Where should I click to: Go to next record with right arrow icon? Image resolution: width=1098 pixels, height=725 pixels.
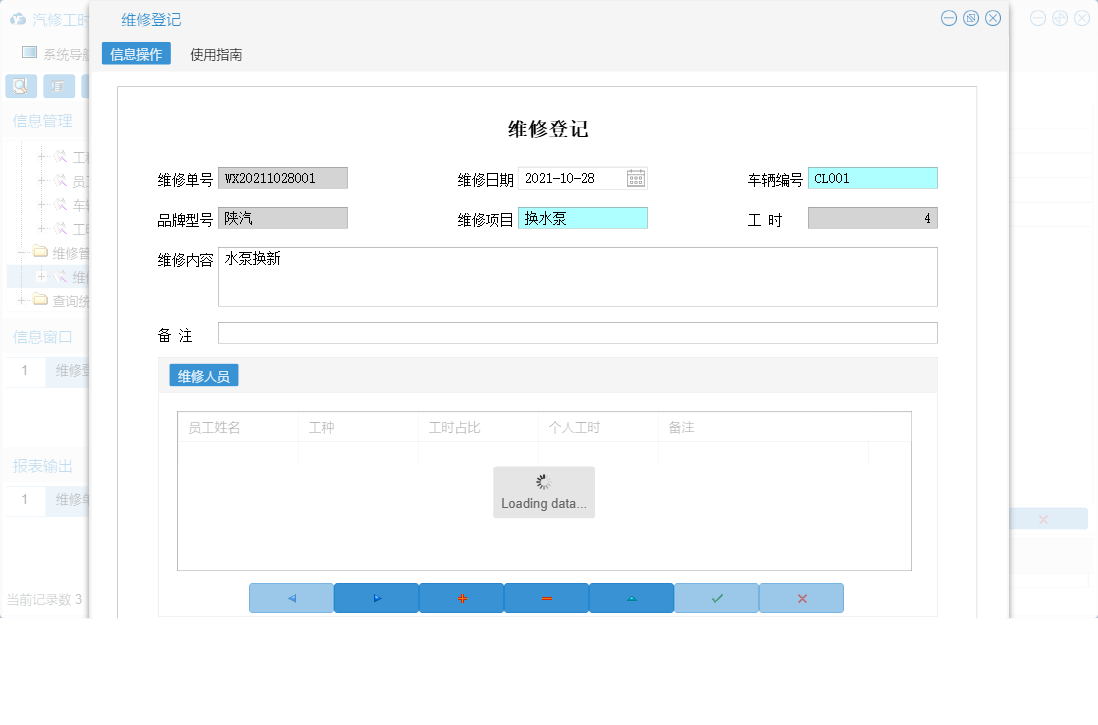coord(376,597)
